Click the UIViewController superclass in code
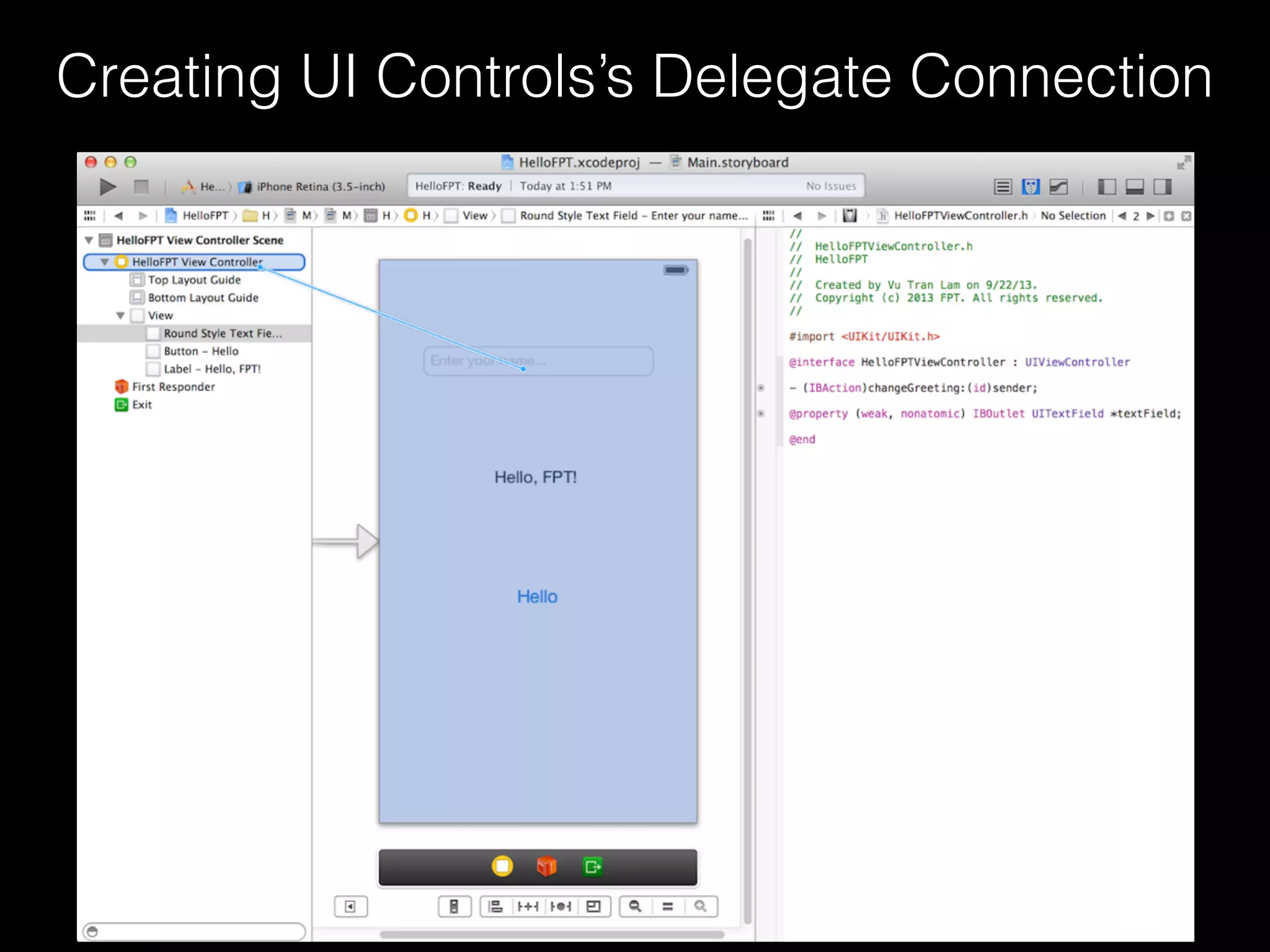 click(1077, 362)
